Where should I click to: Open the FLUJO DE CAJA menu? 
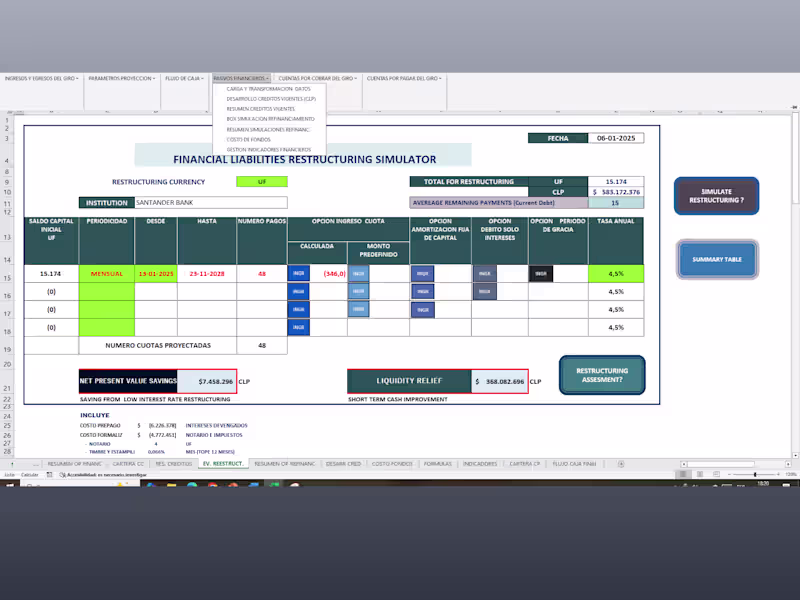pos(184,79)
